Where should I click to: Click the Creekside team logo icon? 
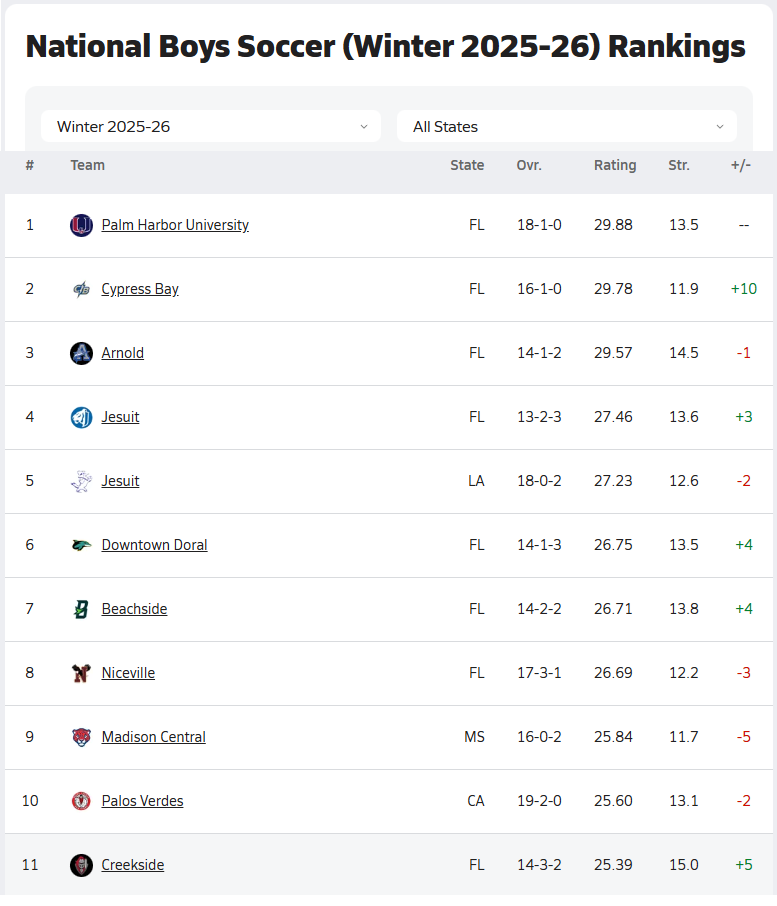(81, 865)
